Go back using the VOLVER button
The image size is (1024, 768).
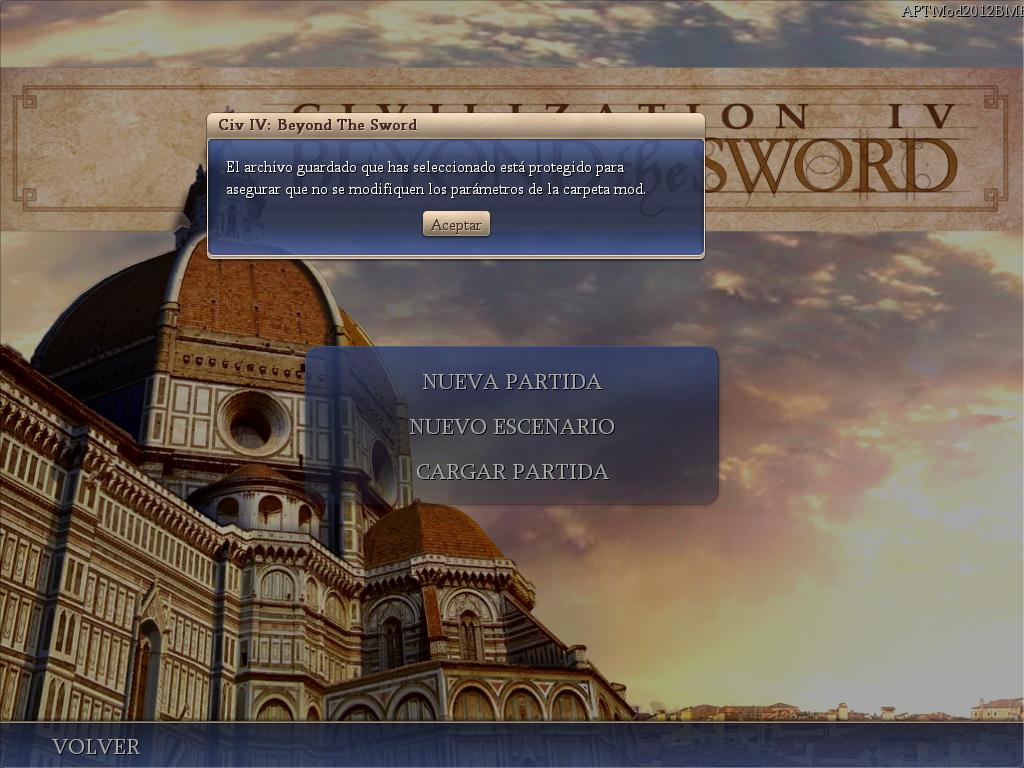[x=96, y=747]
